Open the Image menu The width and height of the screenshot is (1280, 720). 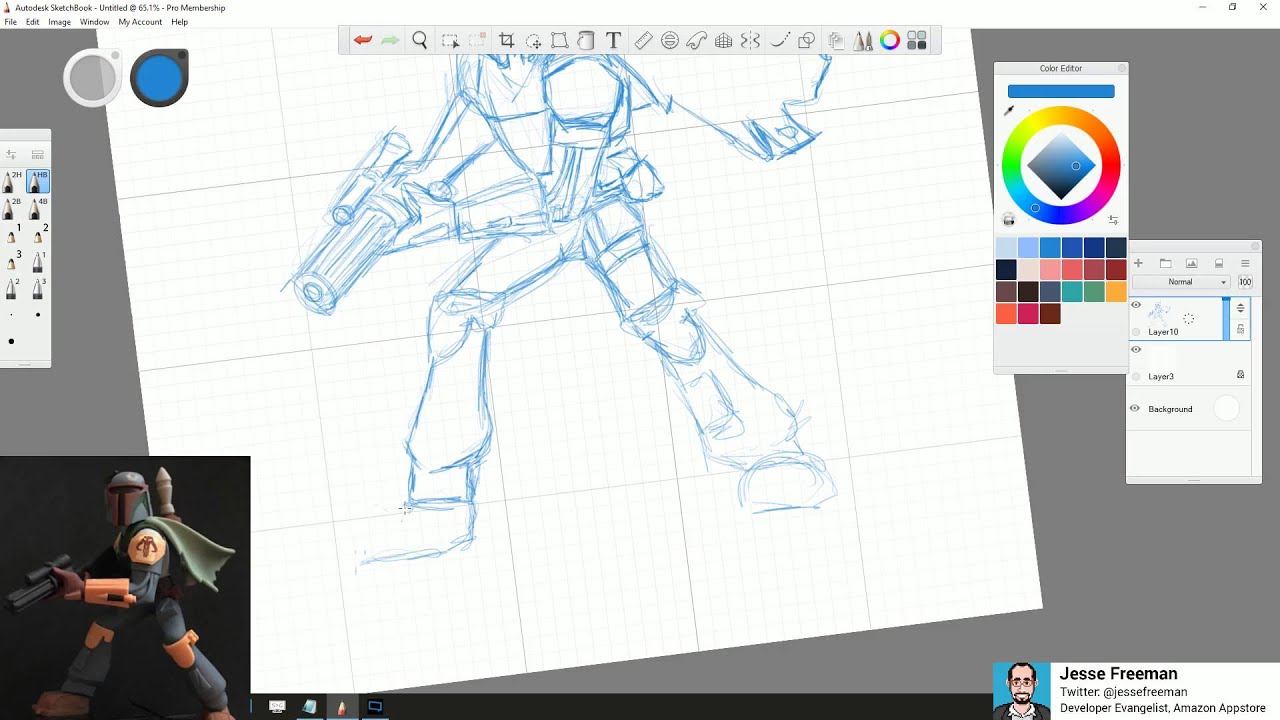pos(59,21)
